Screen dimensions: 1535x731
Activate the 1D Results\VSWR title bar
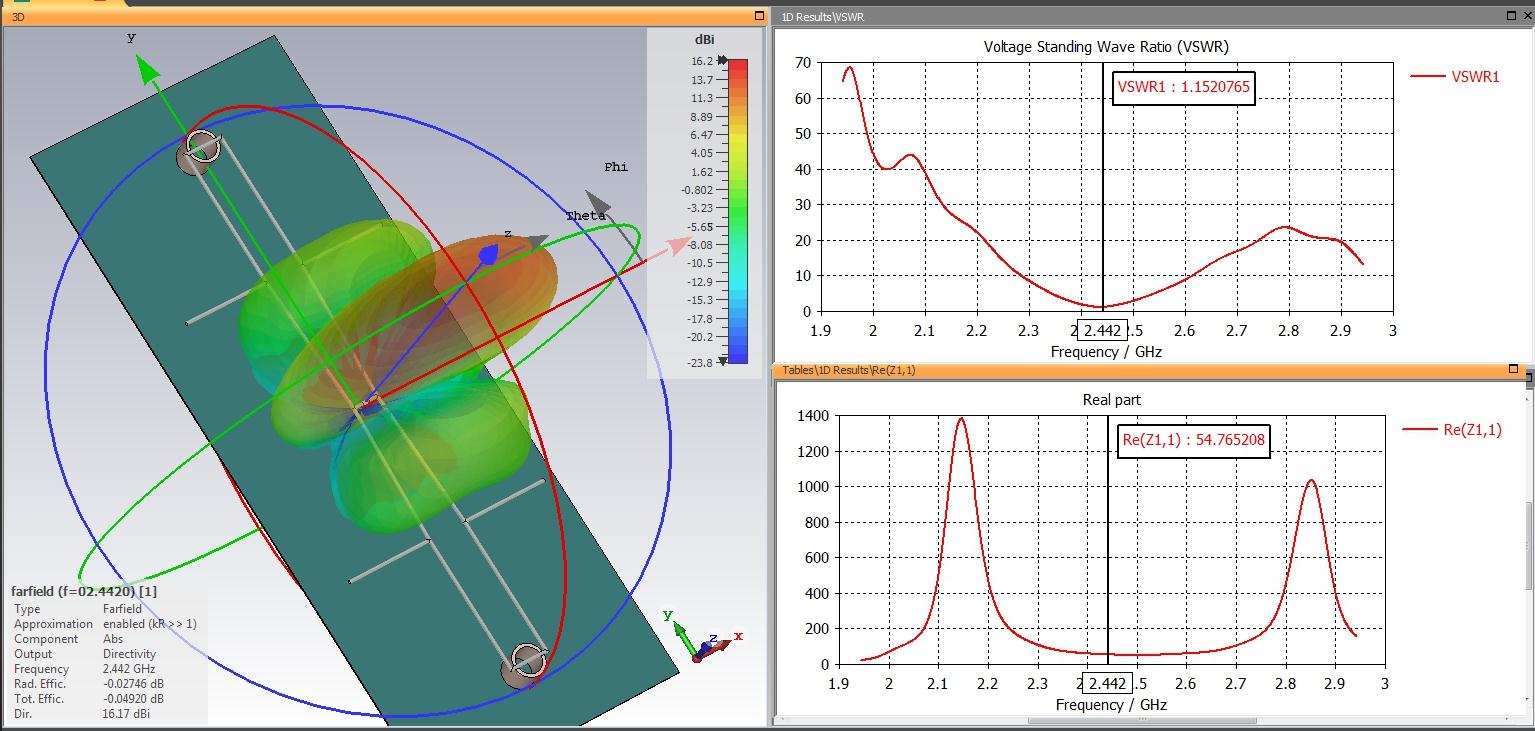[x=1152, y=17]
